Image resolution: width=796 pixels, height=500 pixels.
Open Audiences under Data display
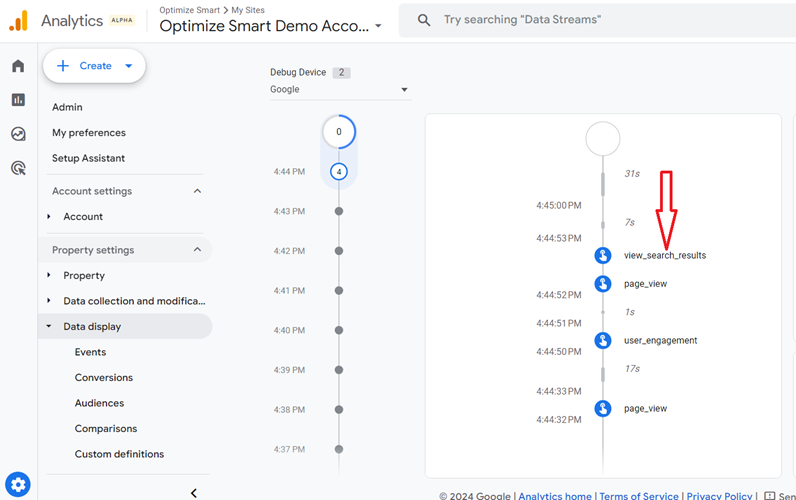tap(100, 403)
